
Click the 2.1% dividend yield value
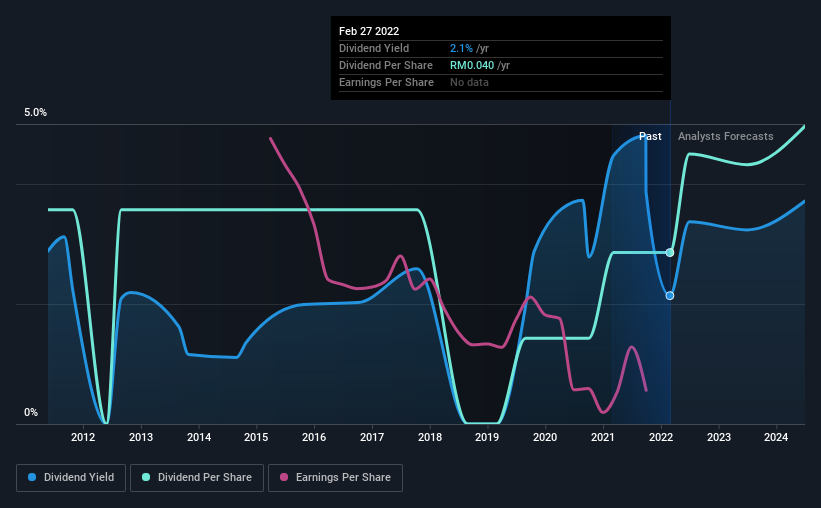pyautogui.click(x=461, y=48)
